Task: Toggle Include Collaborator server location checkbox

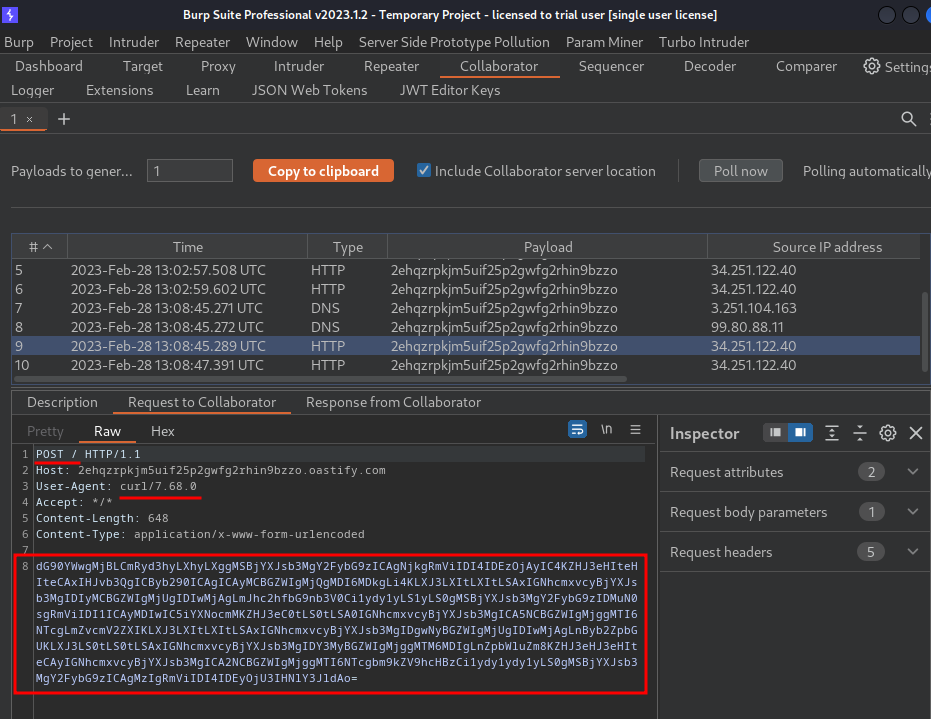Action: tap(424, 170)
